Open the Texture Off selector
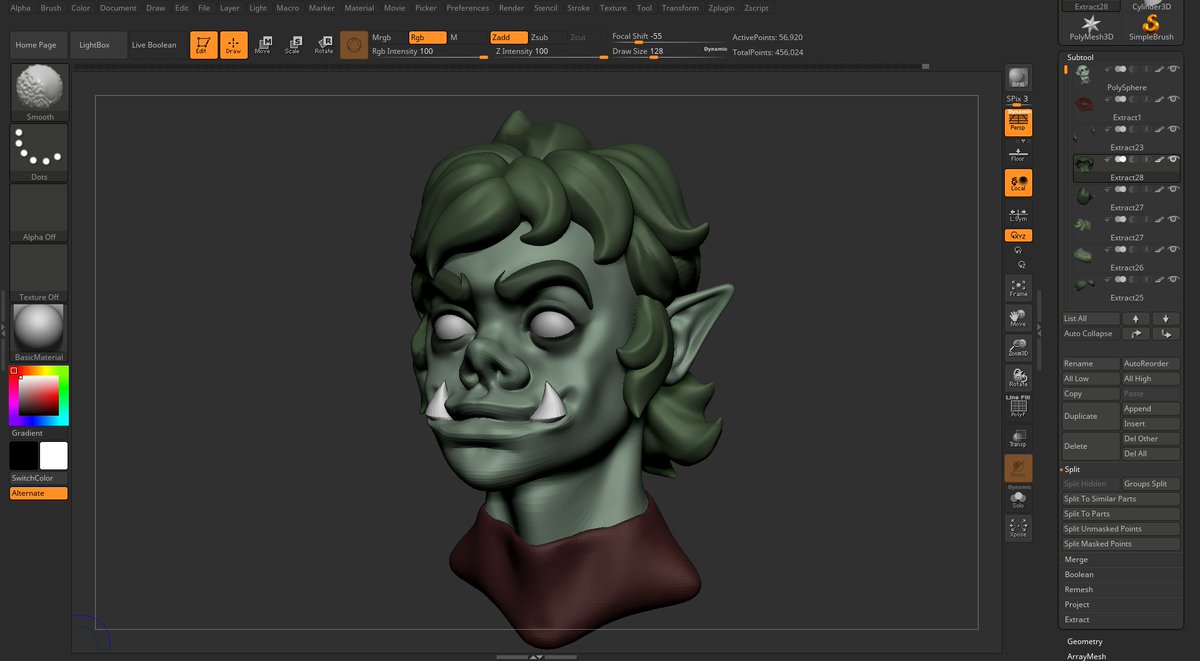Screen dimensions: 1200x661 (x=39, y=273)
